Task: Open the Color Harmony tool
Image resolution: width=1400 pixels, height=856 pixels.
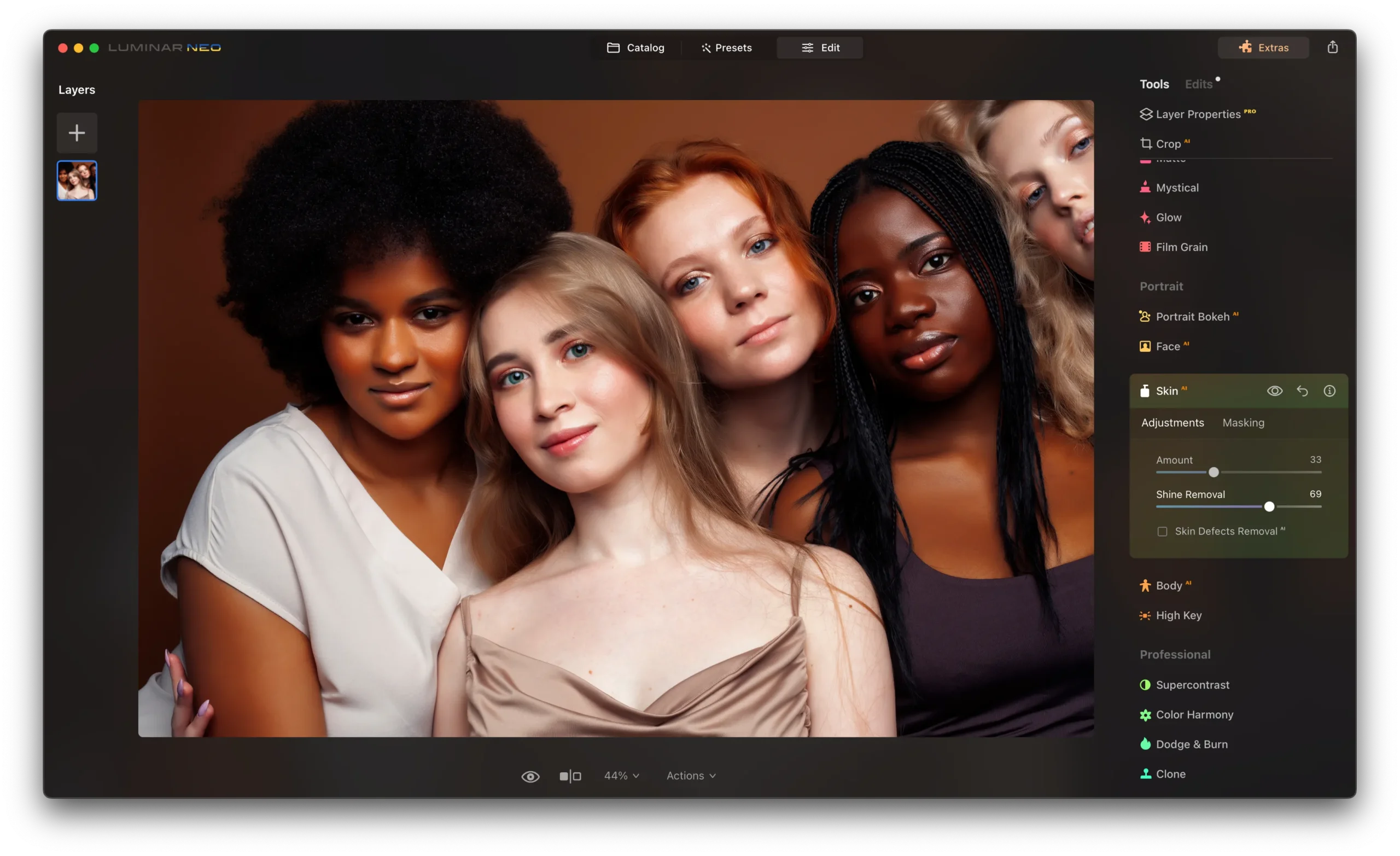Action: pyautogui.click(x=1193, y=714)
